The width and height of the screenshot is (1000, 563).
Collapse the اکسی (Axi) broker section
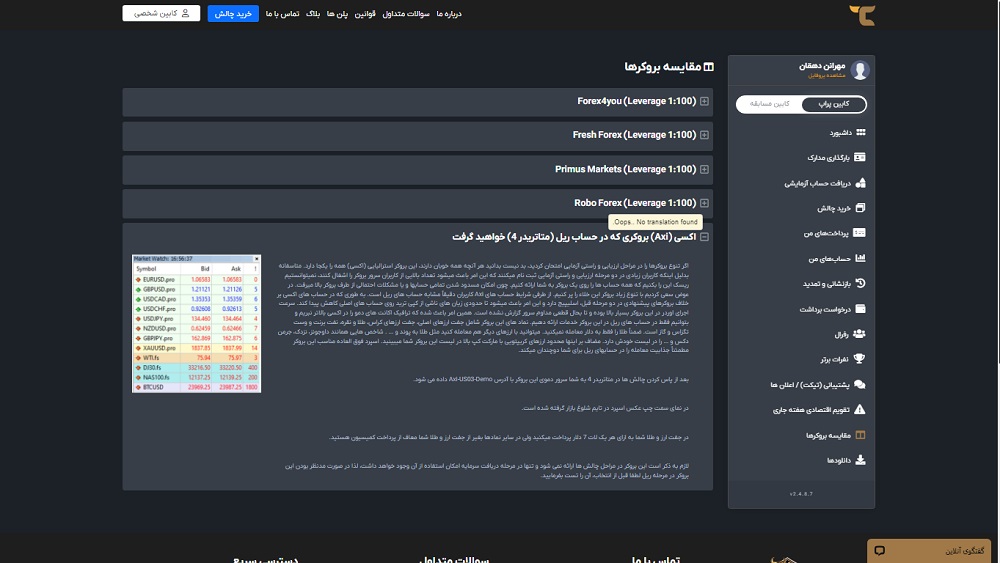pos(704,237)
